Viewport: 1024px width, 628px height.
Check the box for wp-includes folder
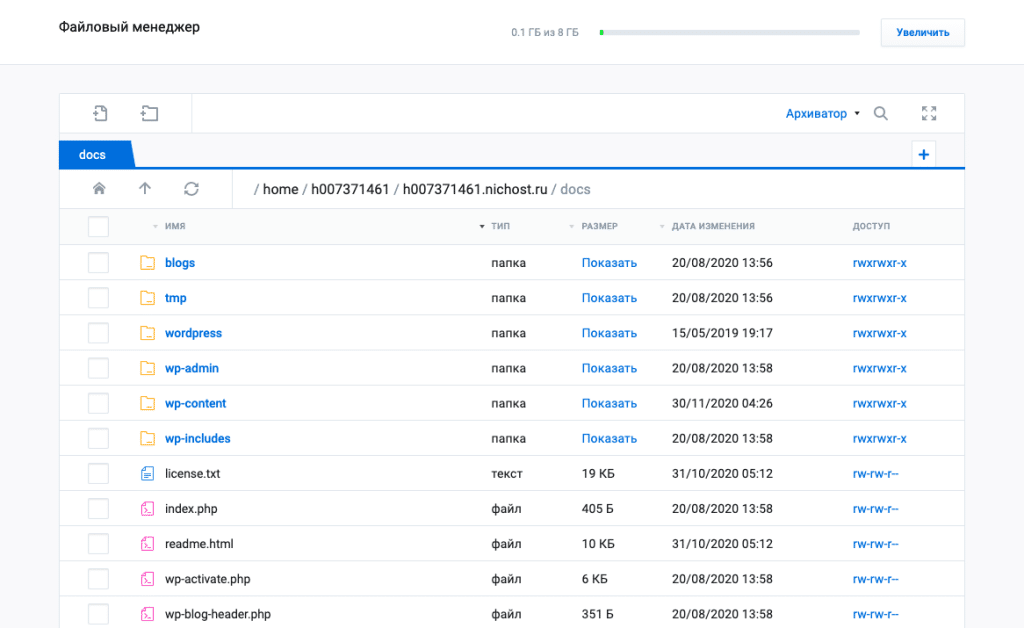point(99,438)
